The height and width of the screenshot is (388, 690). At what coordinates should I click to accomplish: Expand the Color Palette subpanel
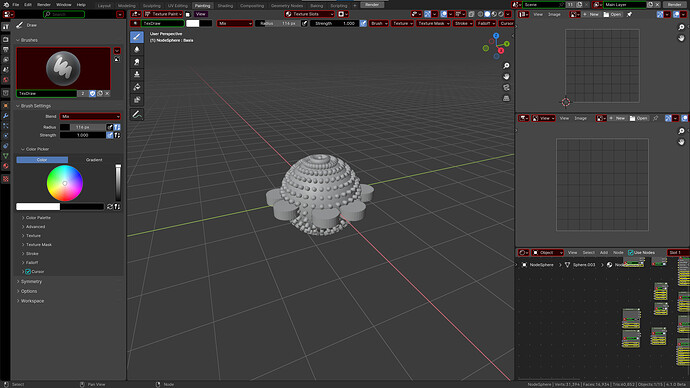coord(38,218)
